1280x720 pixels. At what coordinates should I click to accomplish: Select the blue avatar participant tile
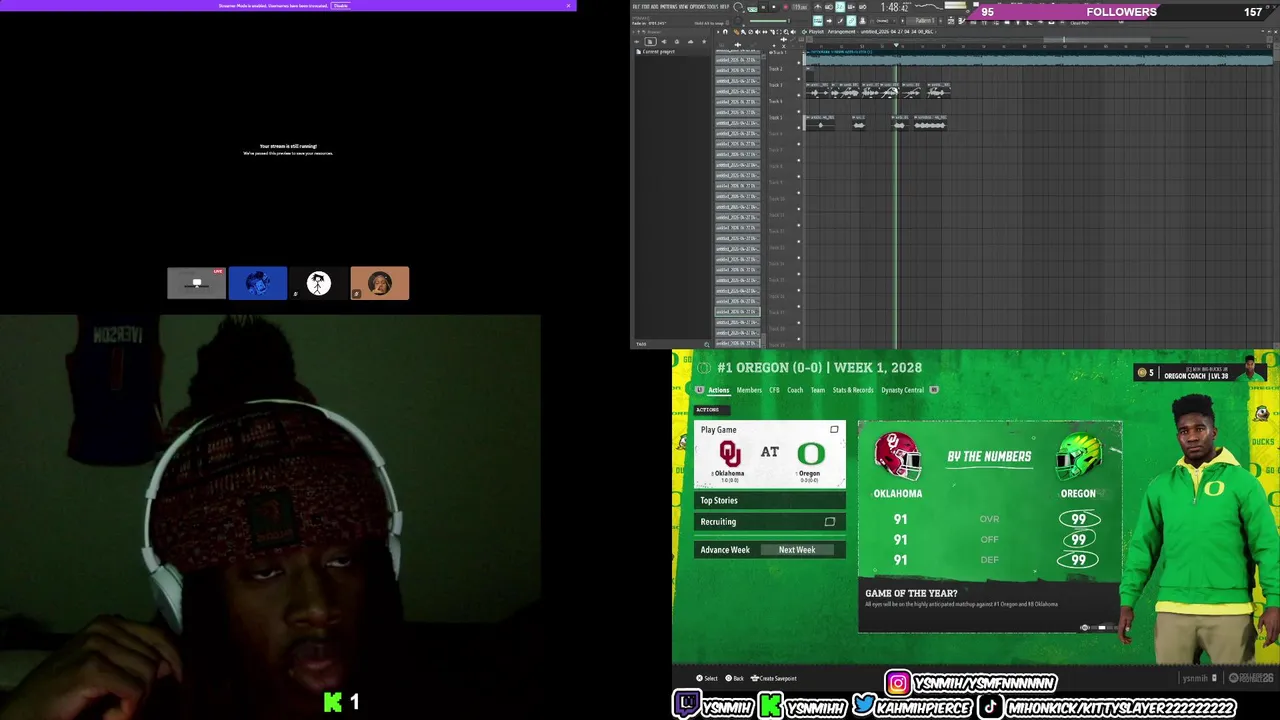coord(258,283)
